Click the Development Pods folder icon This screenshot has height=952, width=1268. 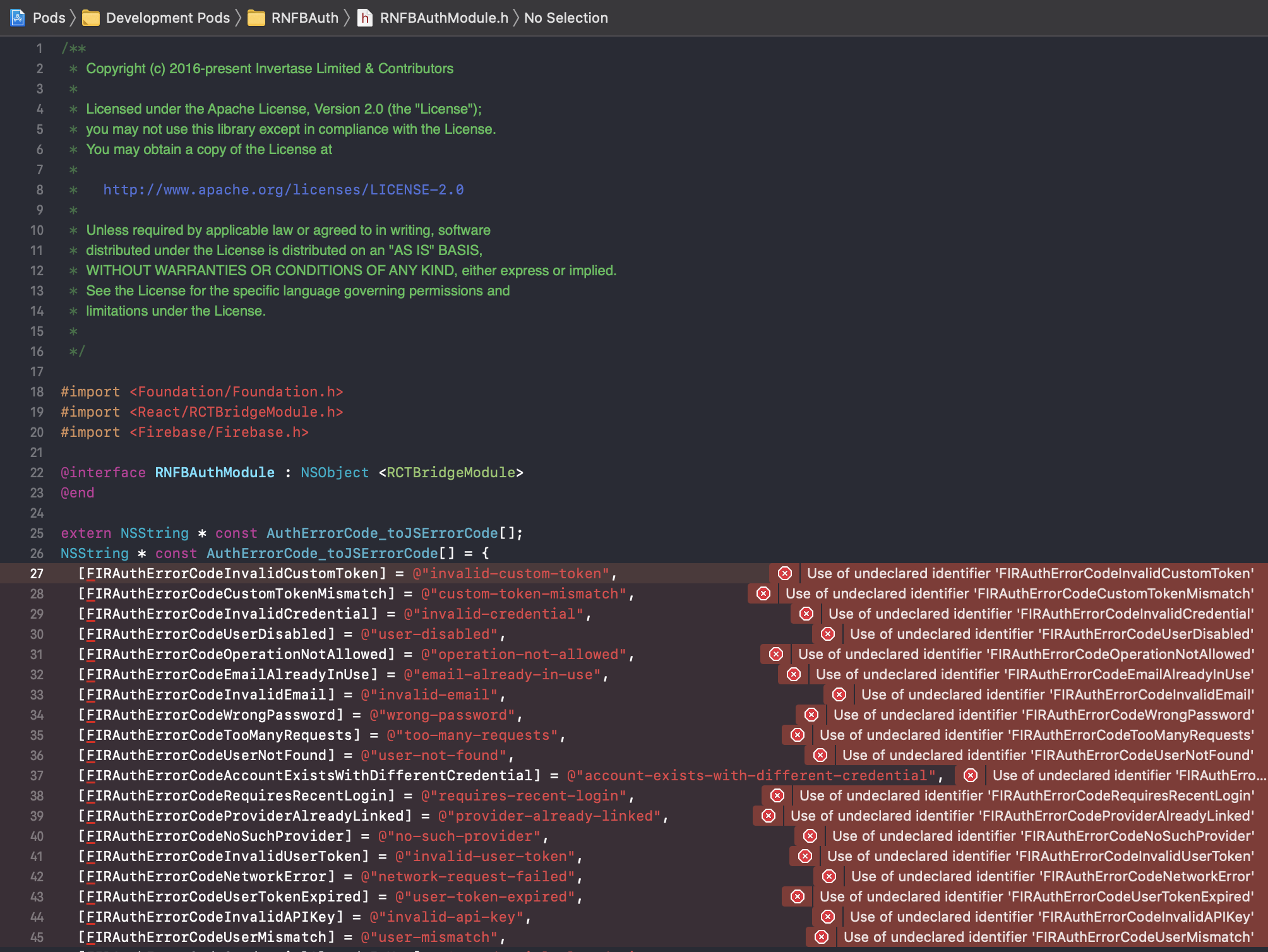91,18
